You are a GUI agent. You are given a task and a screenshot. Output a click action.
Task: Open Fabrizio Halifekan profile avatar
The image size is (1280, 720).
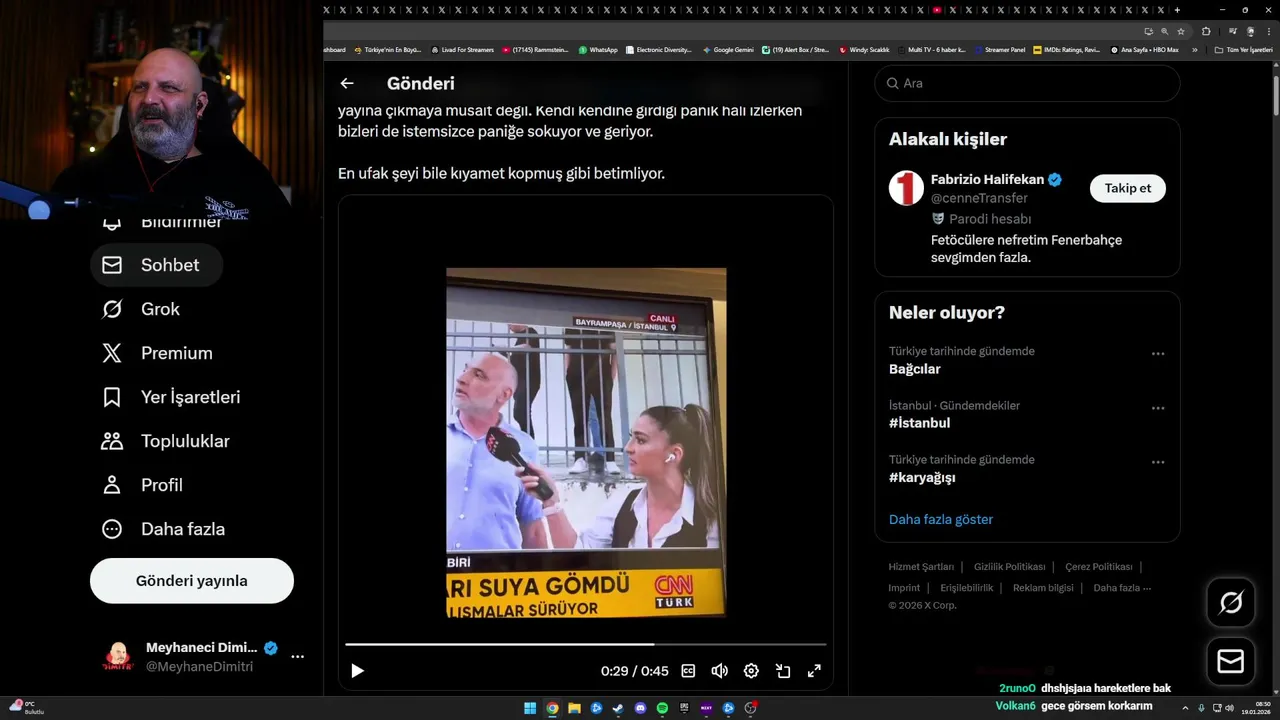(x=906, y=188)
